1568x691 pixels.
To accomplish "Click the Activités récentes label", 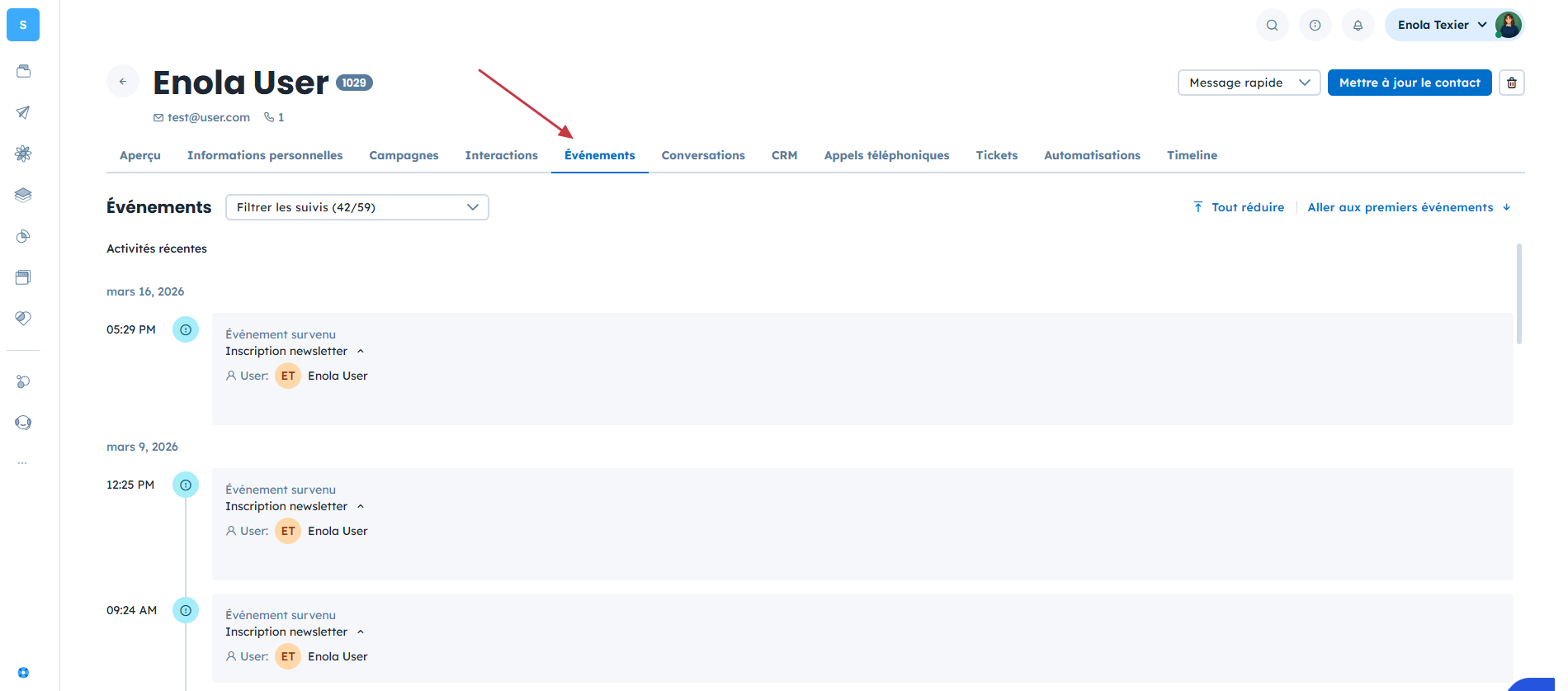I will [x=157, y=248].
